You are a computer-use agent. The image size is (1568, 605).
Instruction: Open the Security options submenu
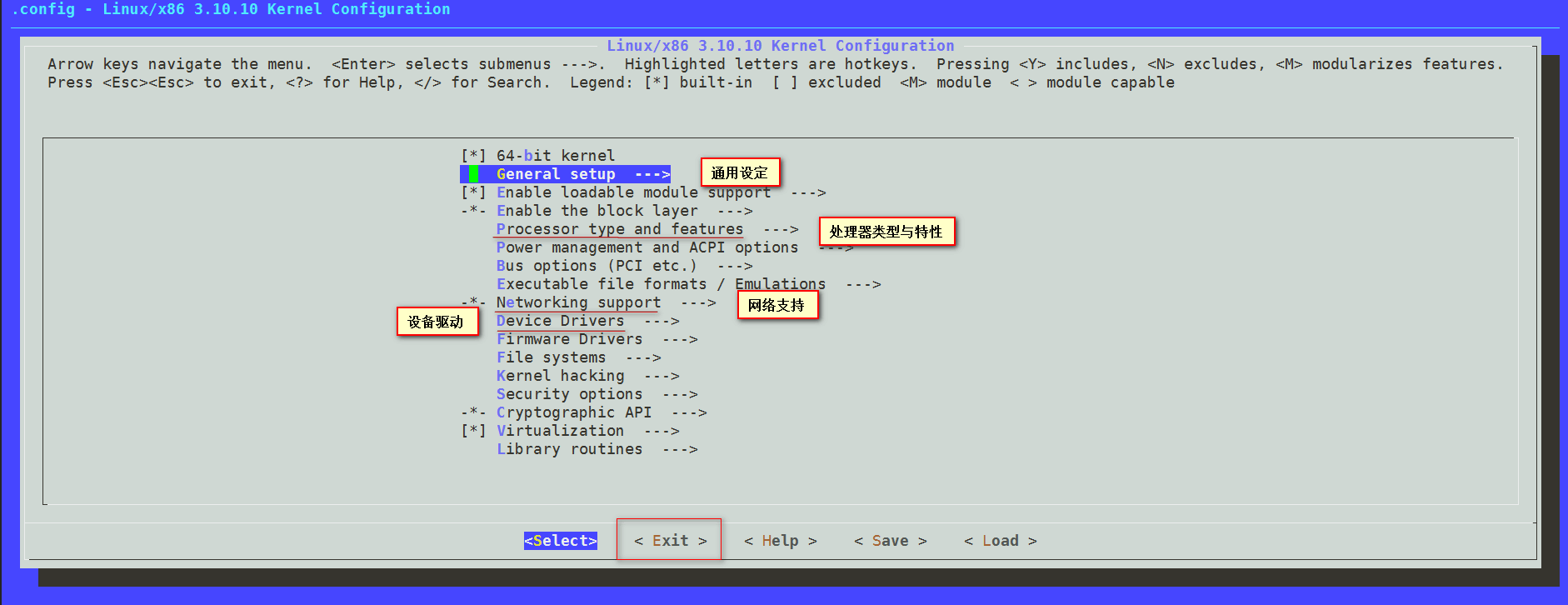(x=597, y=394)
